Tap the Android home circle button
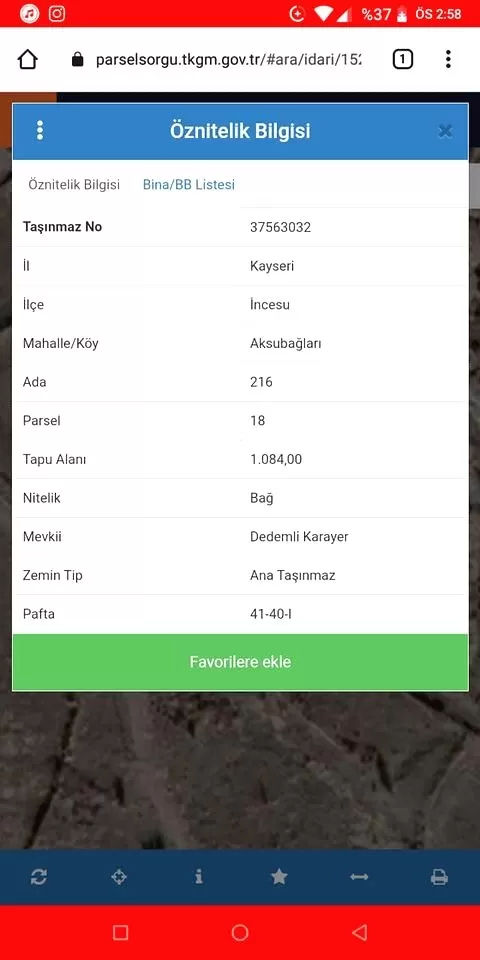480x960 pixels. [240, 932]
